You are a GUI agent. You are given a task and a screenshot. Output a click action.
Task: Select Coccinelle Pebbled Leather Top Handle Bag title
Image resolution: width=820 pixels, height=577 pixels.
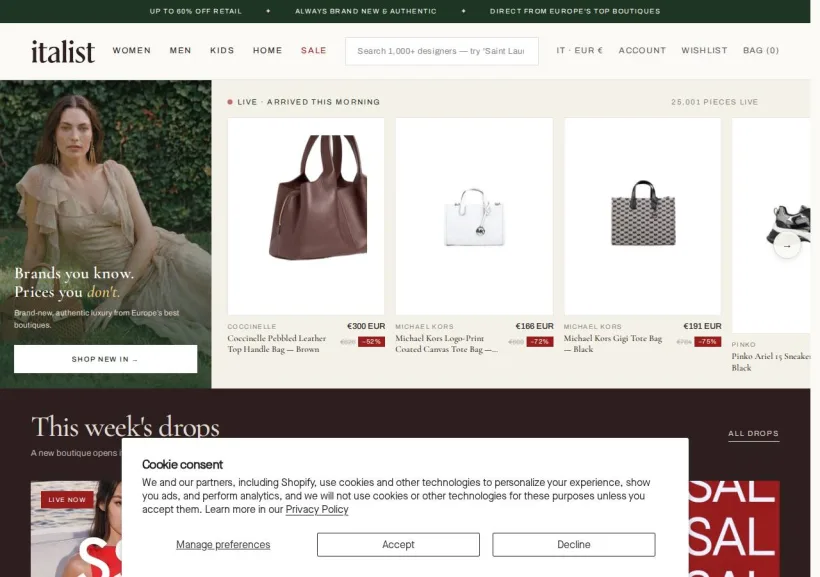click(x=277, y=344)
